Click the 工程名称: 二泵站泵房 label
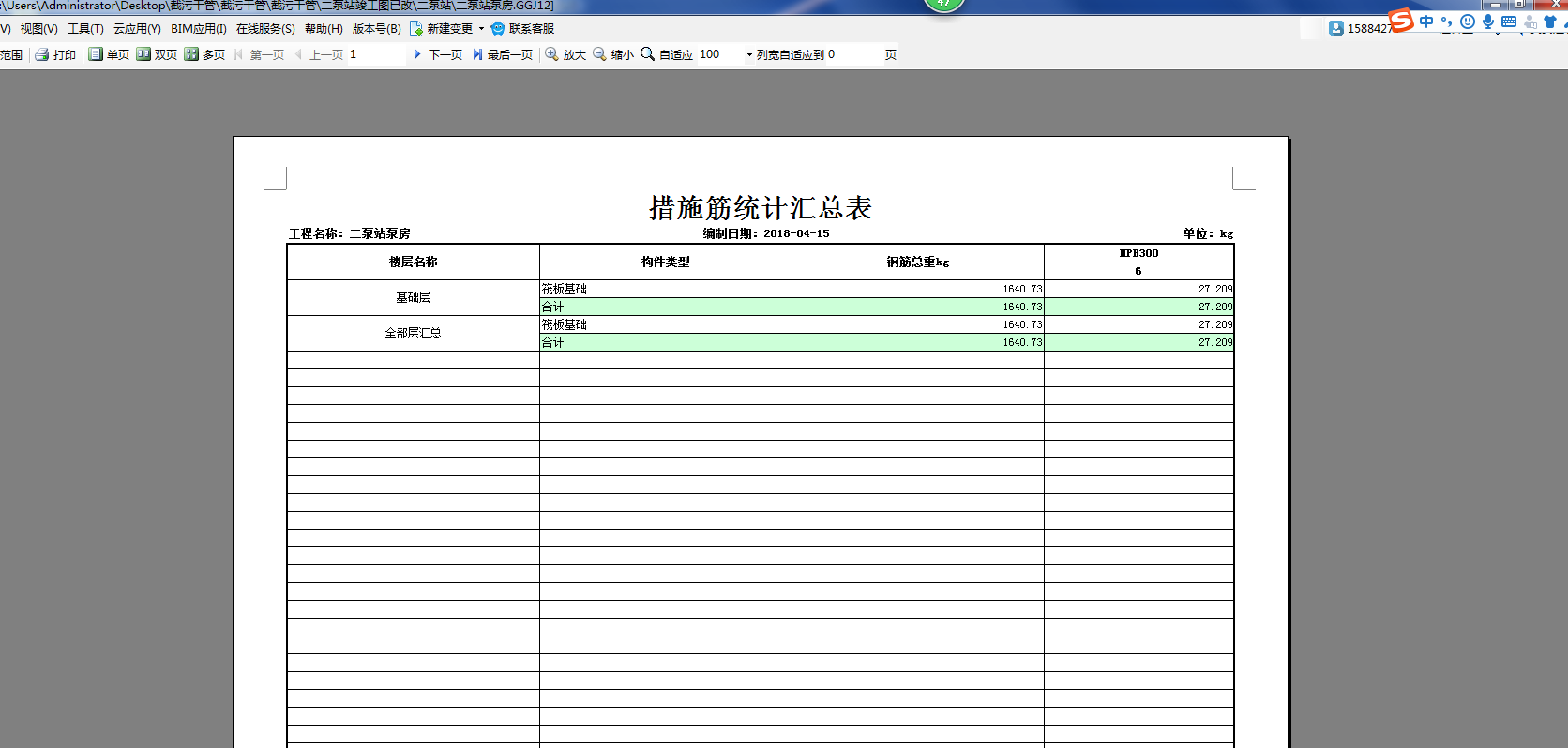Screen dimensions: 1568x748 coord(350,233)
